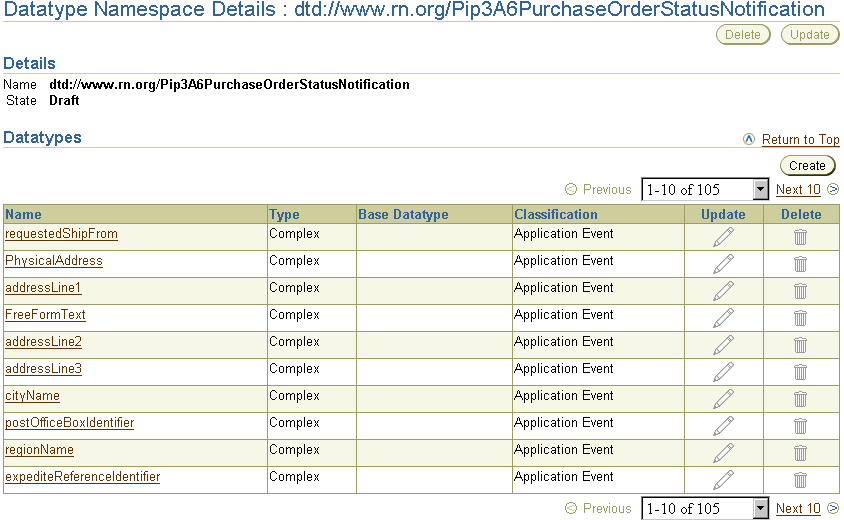
Task: Click Application Event in FreeFormText row
Action: (564, 314)
